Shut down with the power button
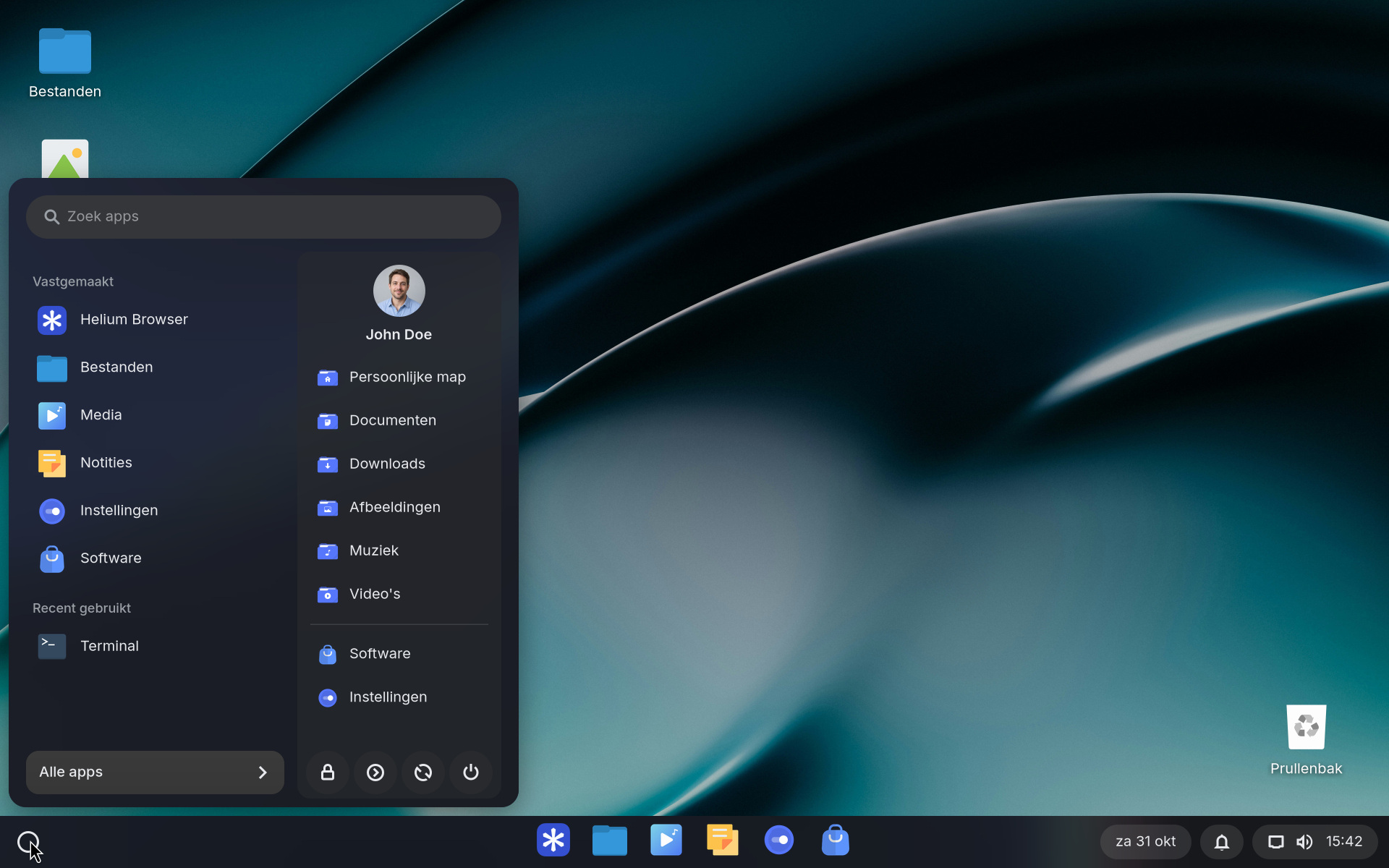This screenshot has height=868, width=1389. (471, 773)
